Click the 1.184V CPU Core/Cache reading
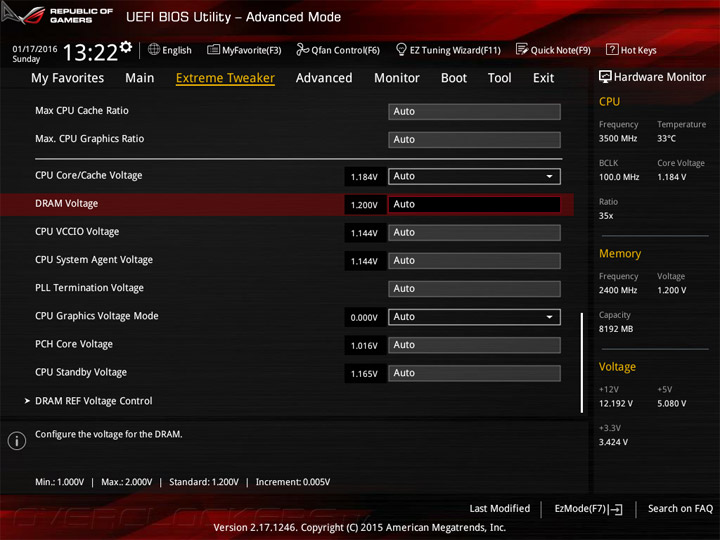720x540 pixels. click(x=364, y=177)
